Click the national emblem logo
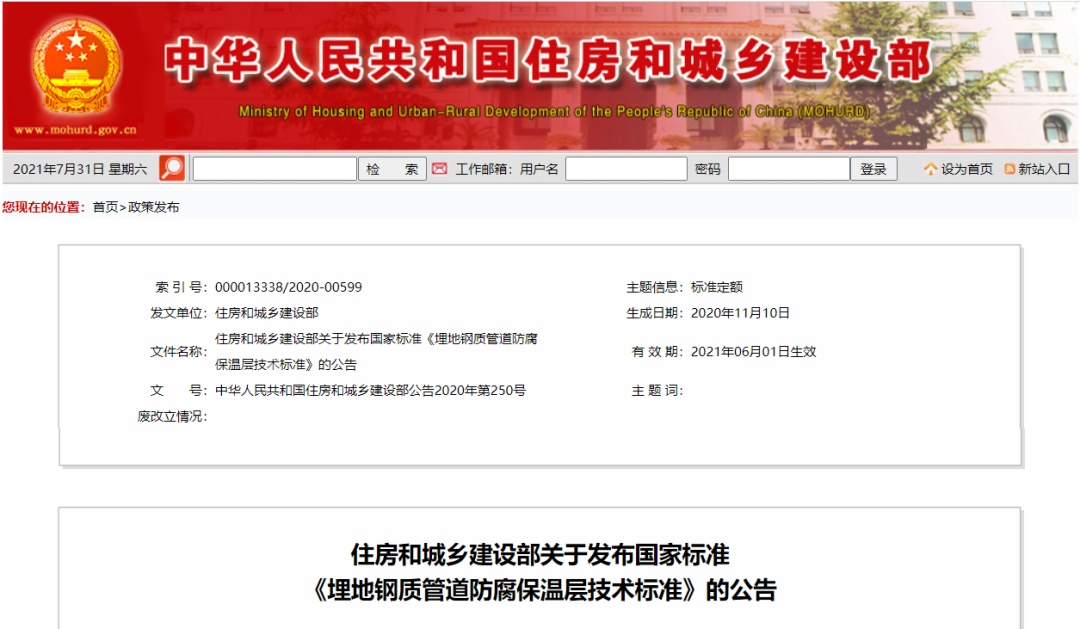 (75, 66)
